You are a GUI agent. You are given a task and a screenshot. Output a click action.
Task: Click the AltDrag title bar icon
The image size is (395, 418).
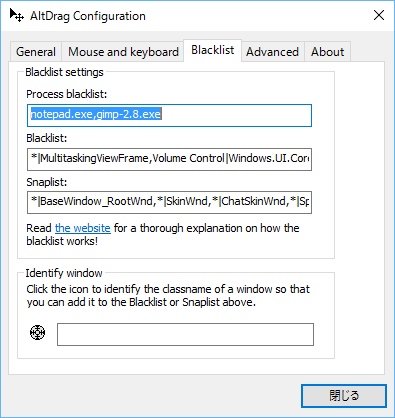point(16,15)
